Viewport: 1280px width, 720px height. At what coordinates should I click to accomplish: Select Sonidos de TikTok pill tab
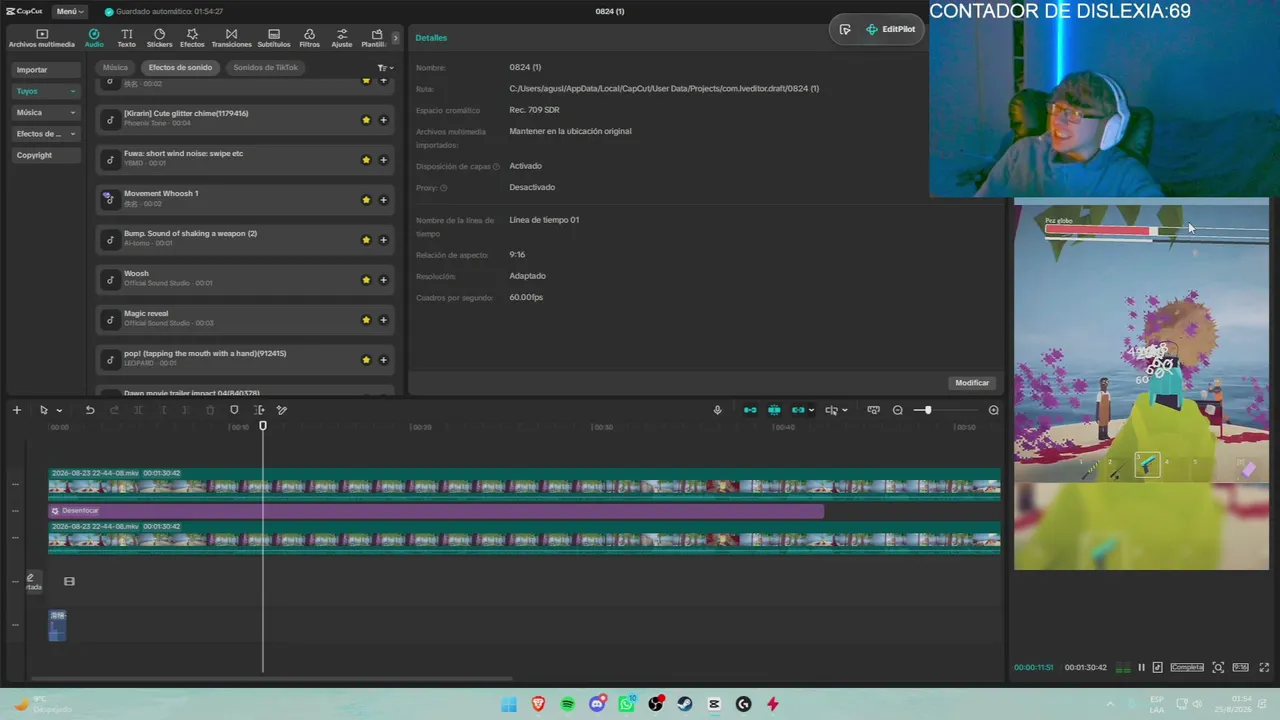pyautogui.click(x=266, y=68)
